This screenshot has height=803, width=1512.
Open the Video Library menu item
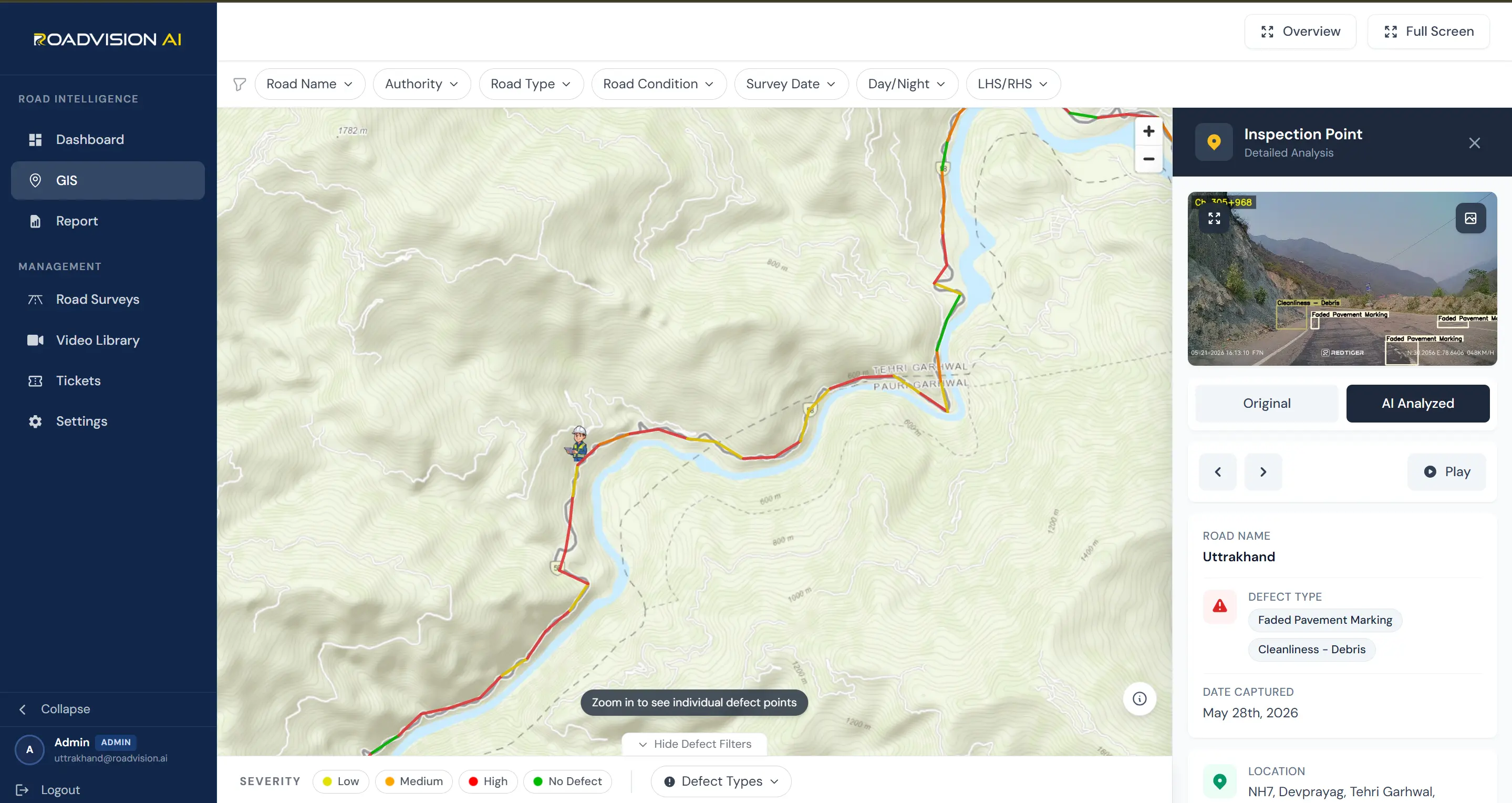click(108, 341)
